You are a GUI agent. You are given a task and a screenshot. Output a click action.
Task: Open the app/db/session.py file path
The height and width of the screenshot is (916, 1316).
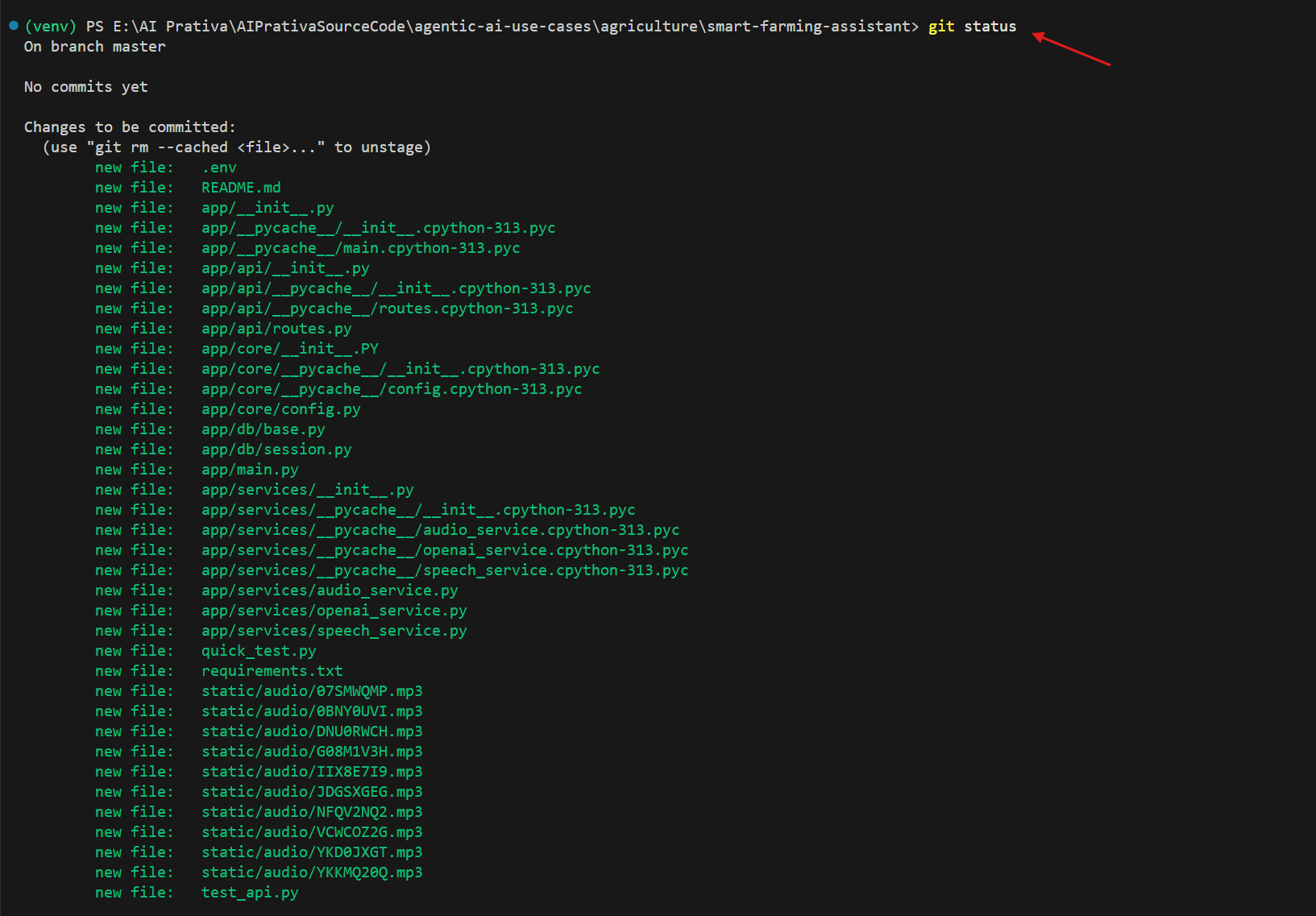[276, 450]
